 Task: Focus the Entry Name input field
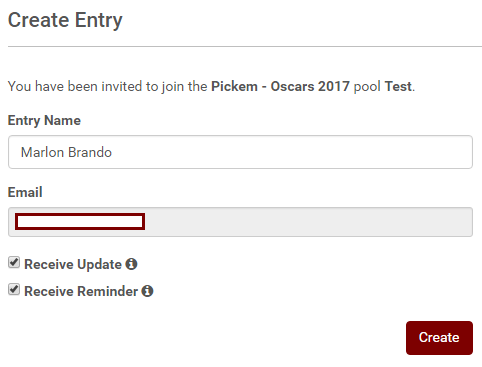[240, 152]
